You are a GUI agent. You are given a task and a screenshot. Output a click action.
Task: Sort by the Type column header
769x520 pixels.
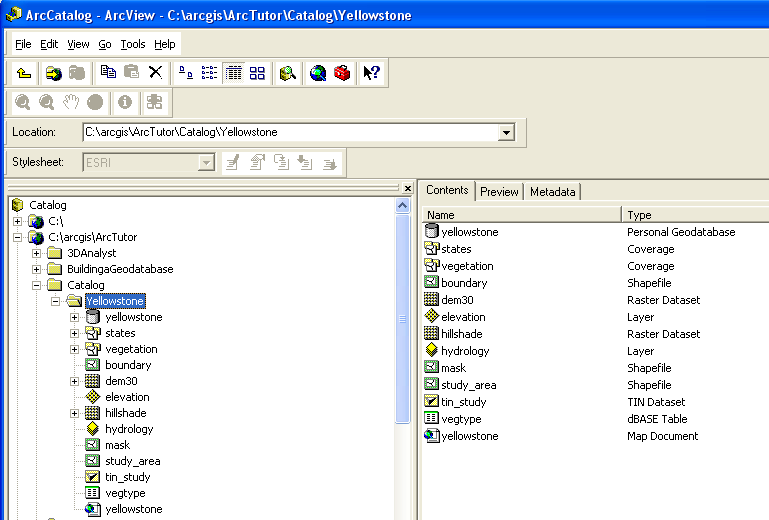coord(696,215)
